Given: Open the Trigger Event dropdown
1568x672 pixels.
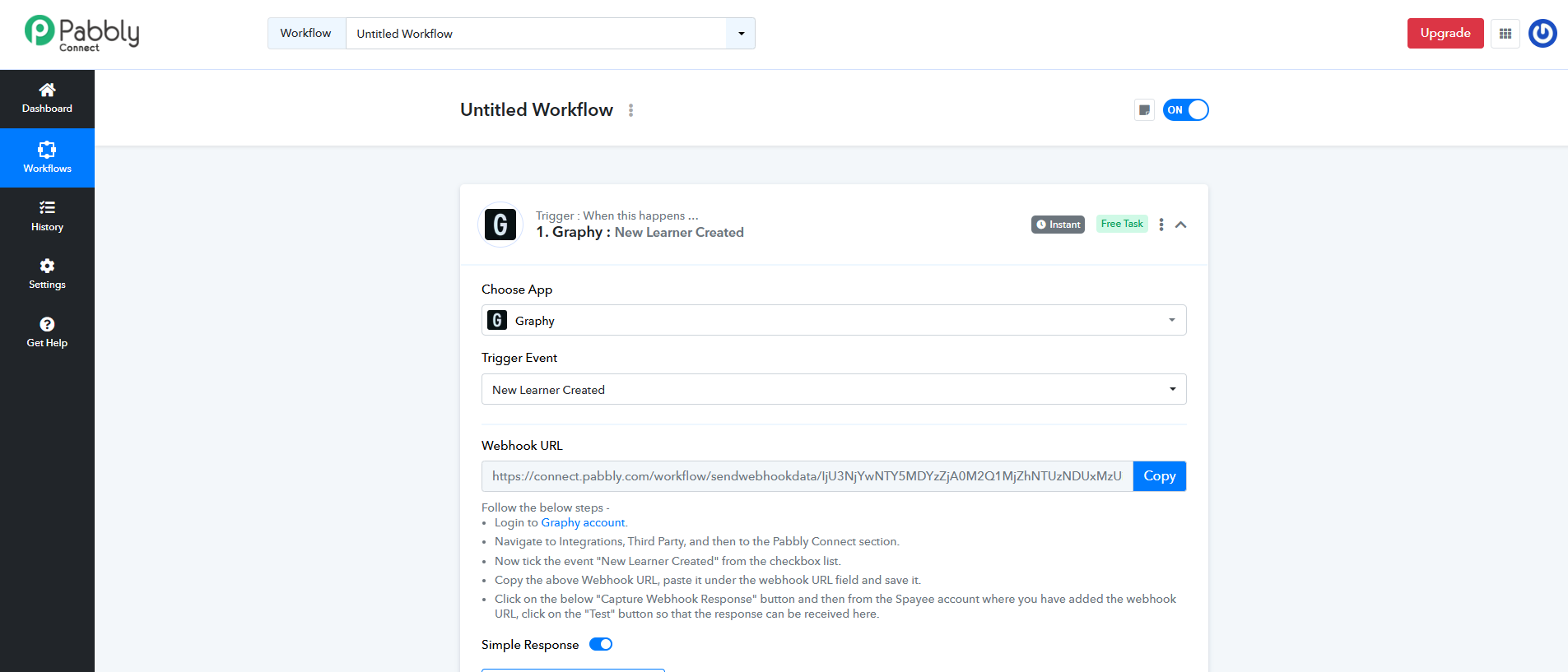Looking at the screenshot, I should click(x=833, y=389).
